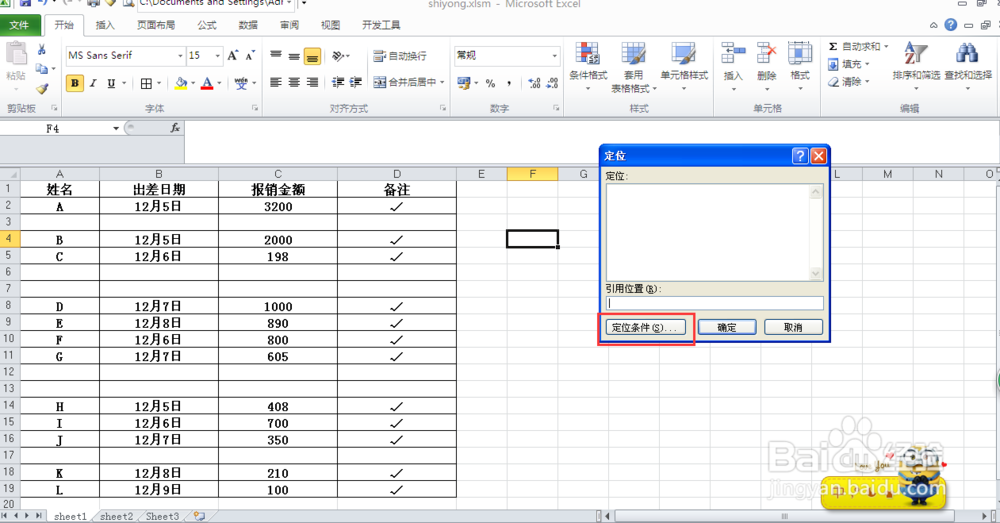Switch to the 开发工具 ribbon tab

click(x=381, y=25)
